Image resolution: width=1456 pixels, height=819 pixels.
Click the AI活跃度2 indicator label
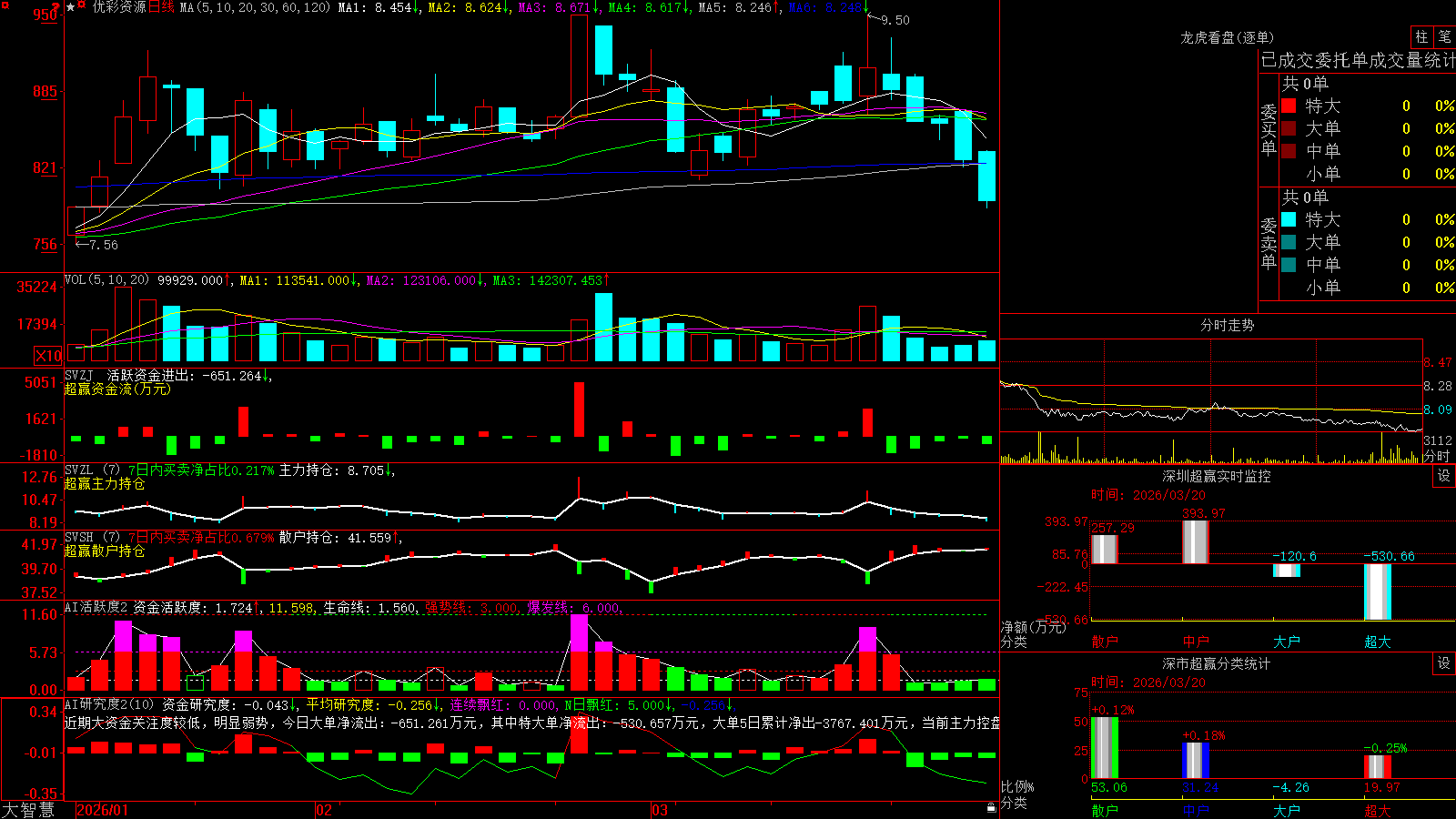click(96, 607)
